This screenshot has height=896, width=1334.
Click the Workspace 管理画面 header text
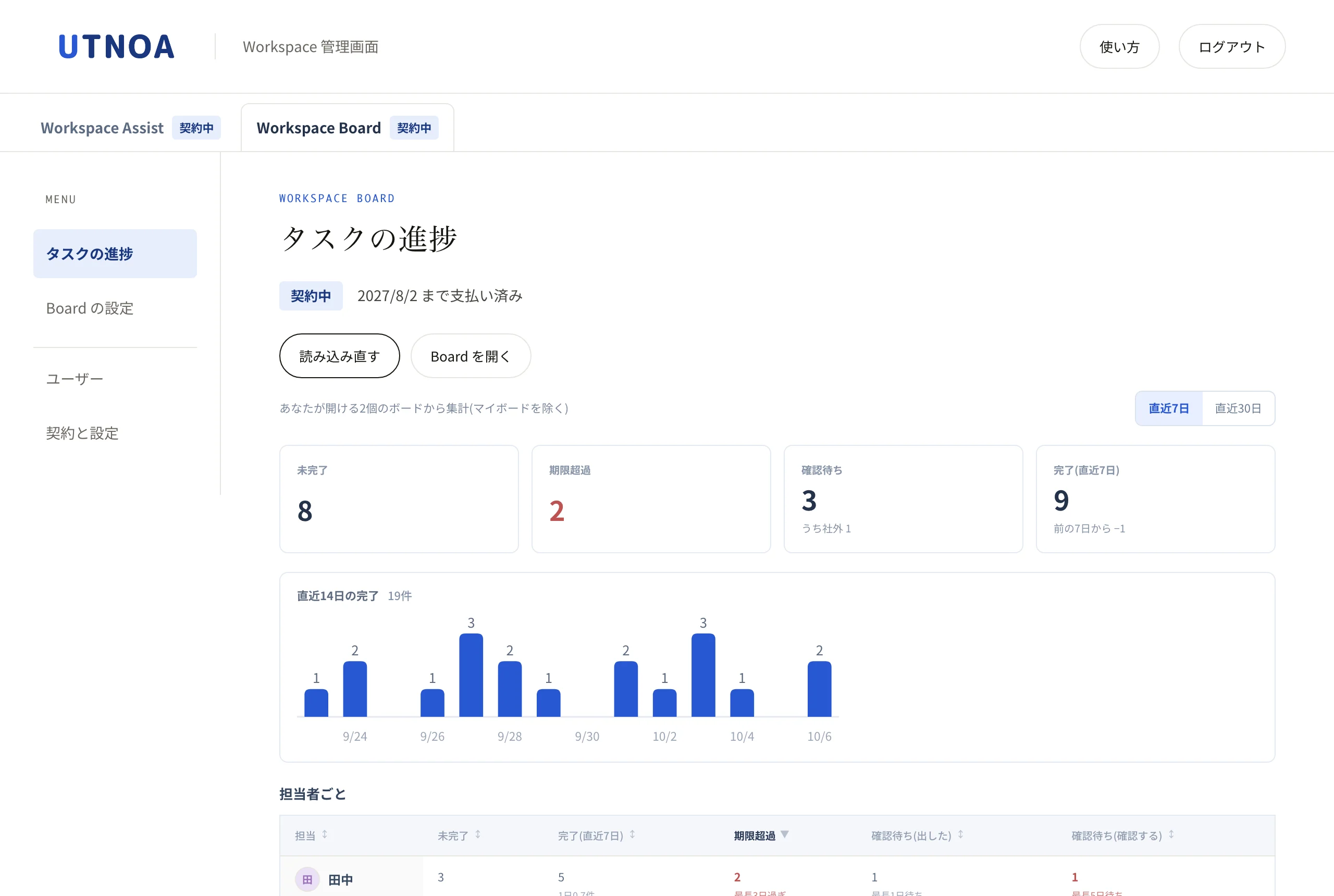[x=311, y=46]
